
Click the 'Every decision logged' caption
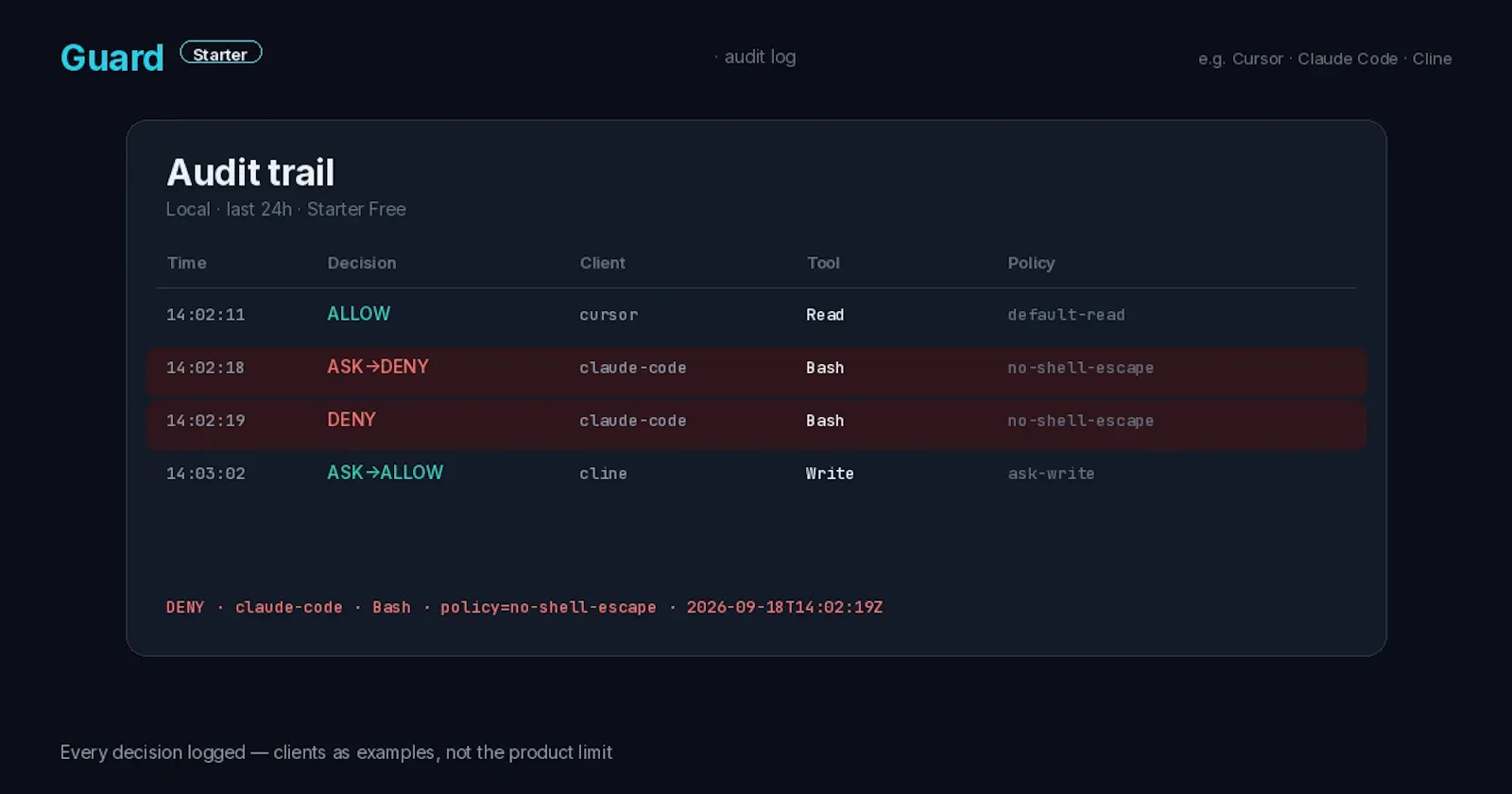coord(336,752)
